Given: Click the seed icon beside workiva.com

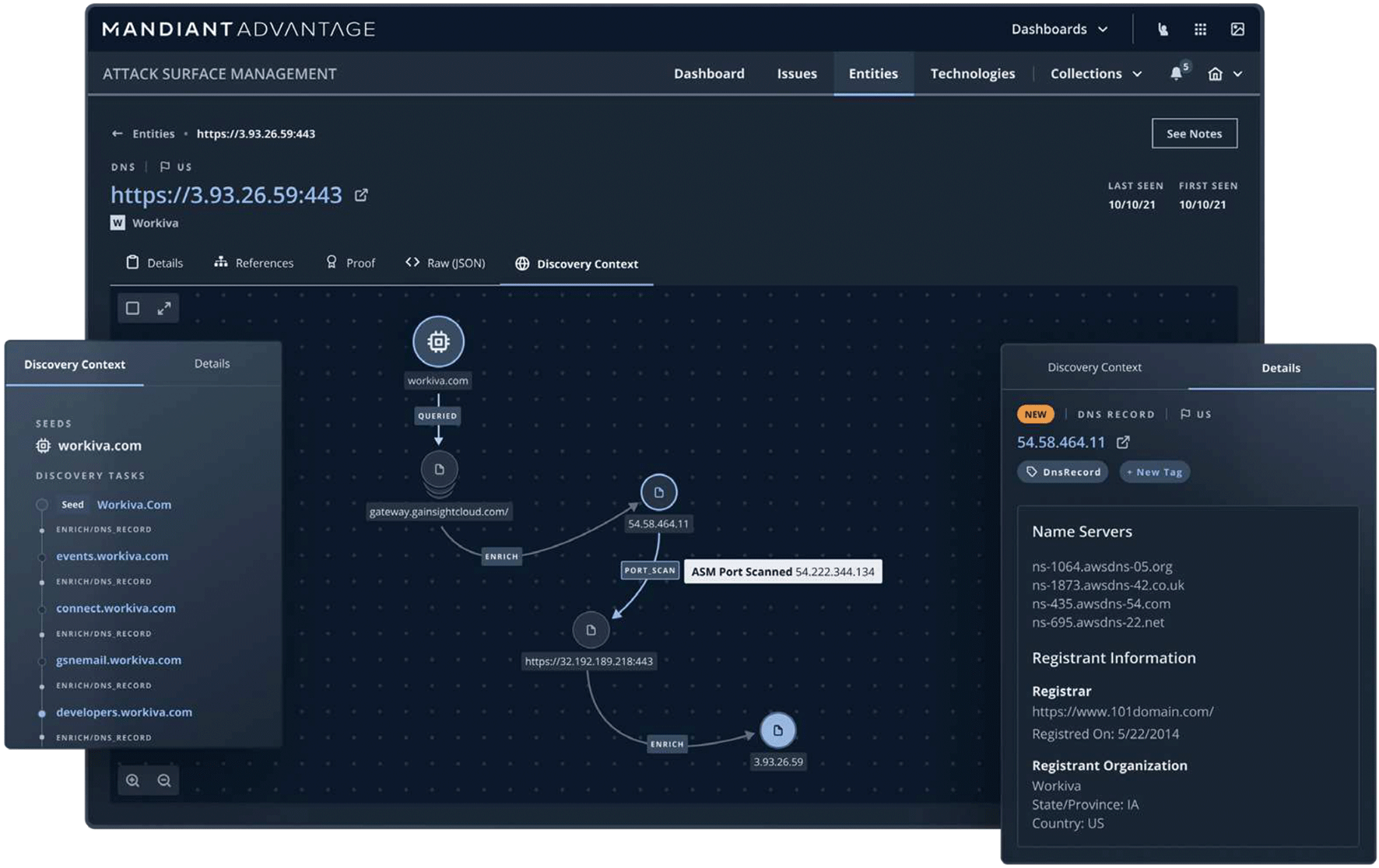Looking at the screenshot, I should pos(44,446).
